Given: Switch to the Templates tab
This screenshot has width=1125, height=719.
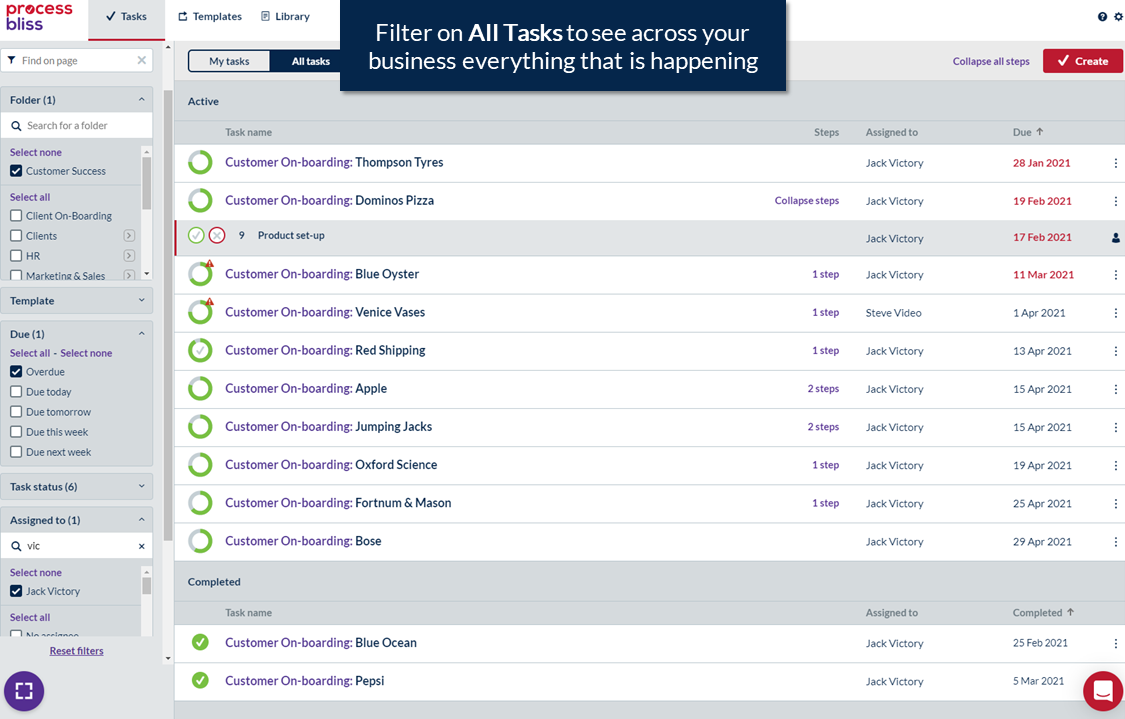Looking at the screenshot, I should (x=210, y=17).
